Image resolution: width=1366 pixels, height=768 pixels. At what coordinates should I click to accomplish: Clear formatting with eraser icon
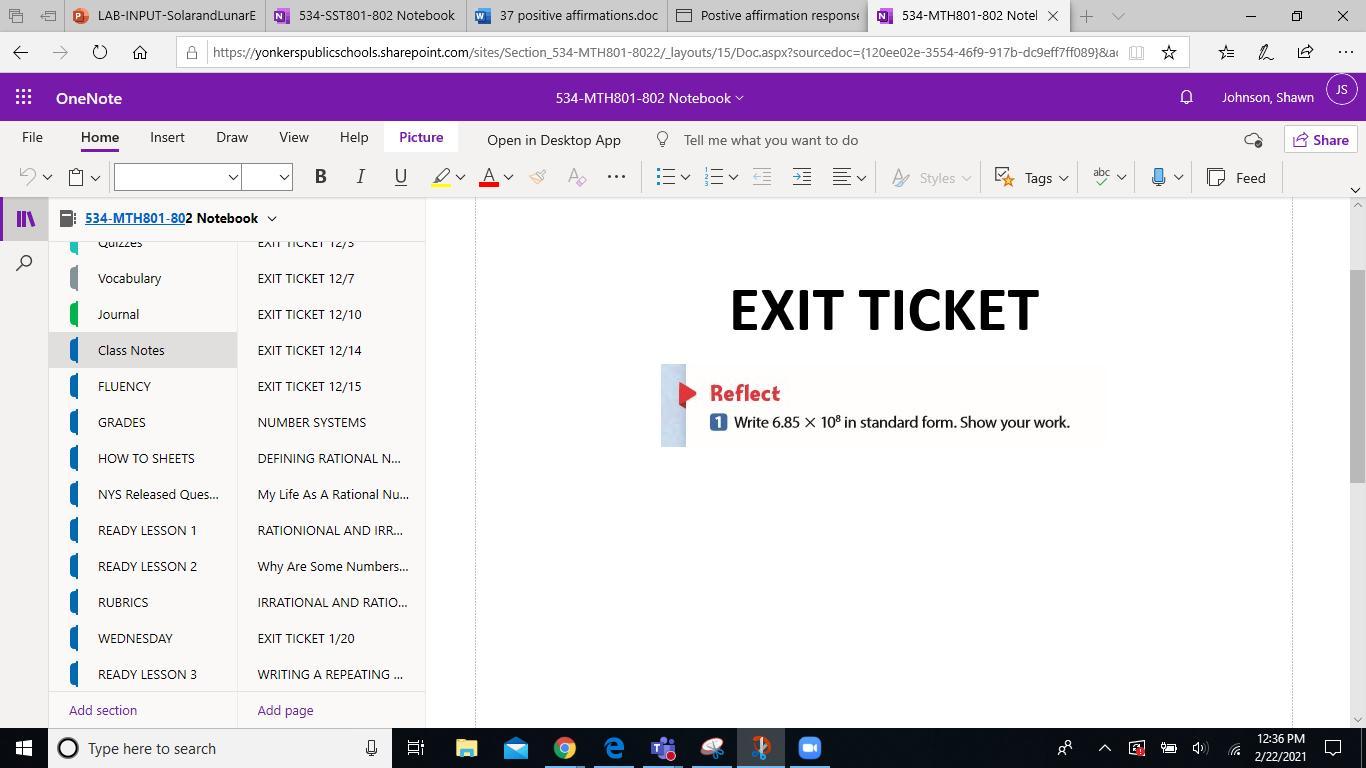tap(576, 177)
